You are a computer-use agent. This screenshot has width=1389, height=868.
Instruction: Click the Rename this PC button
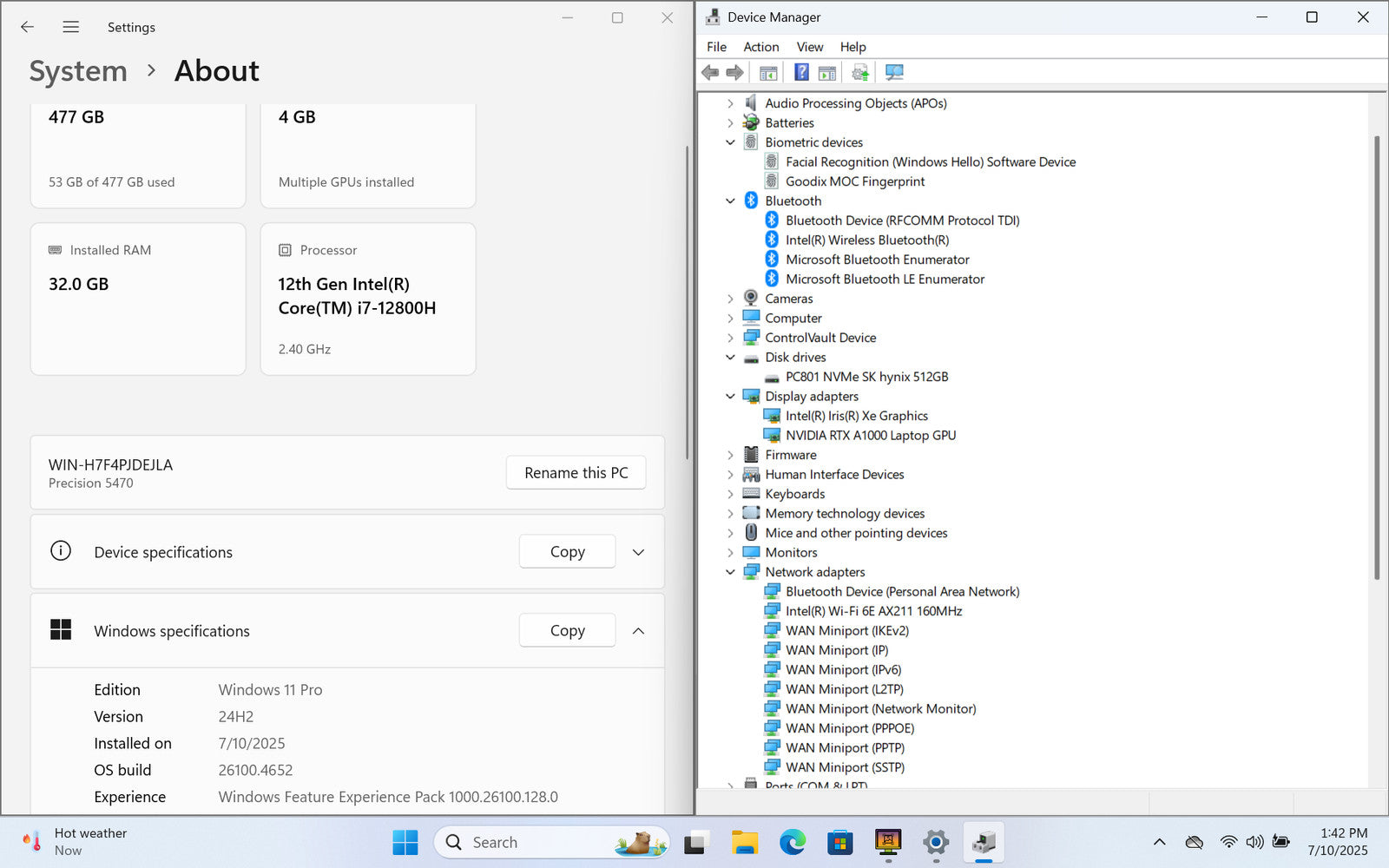coord(576,472)
